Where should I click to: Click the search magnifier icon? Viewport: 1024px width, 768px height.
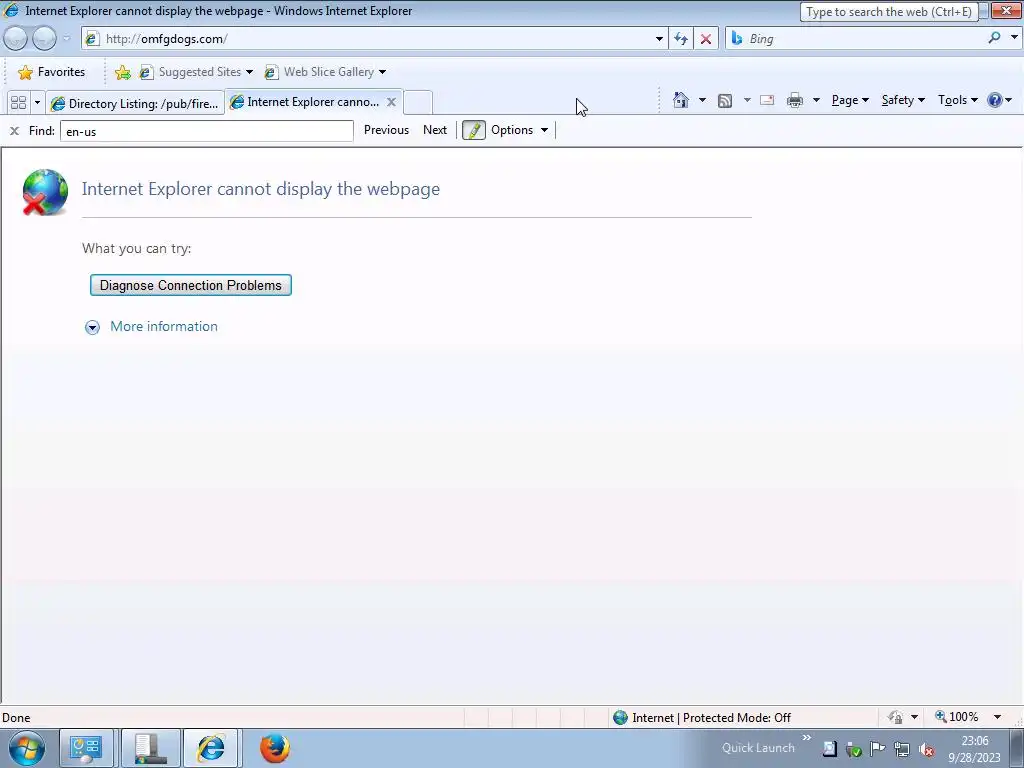click(994, 38)
